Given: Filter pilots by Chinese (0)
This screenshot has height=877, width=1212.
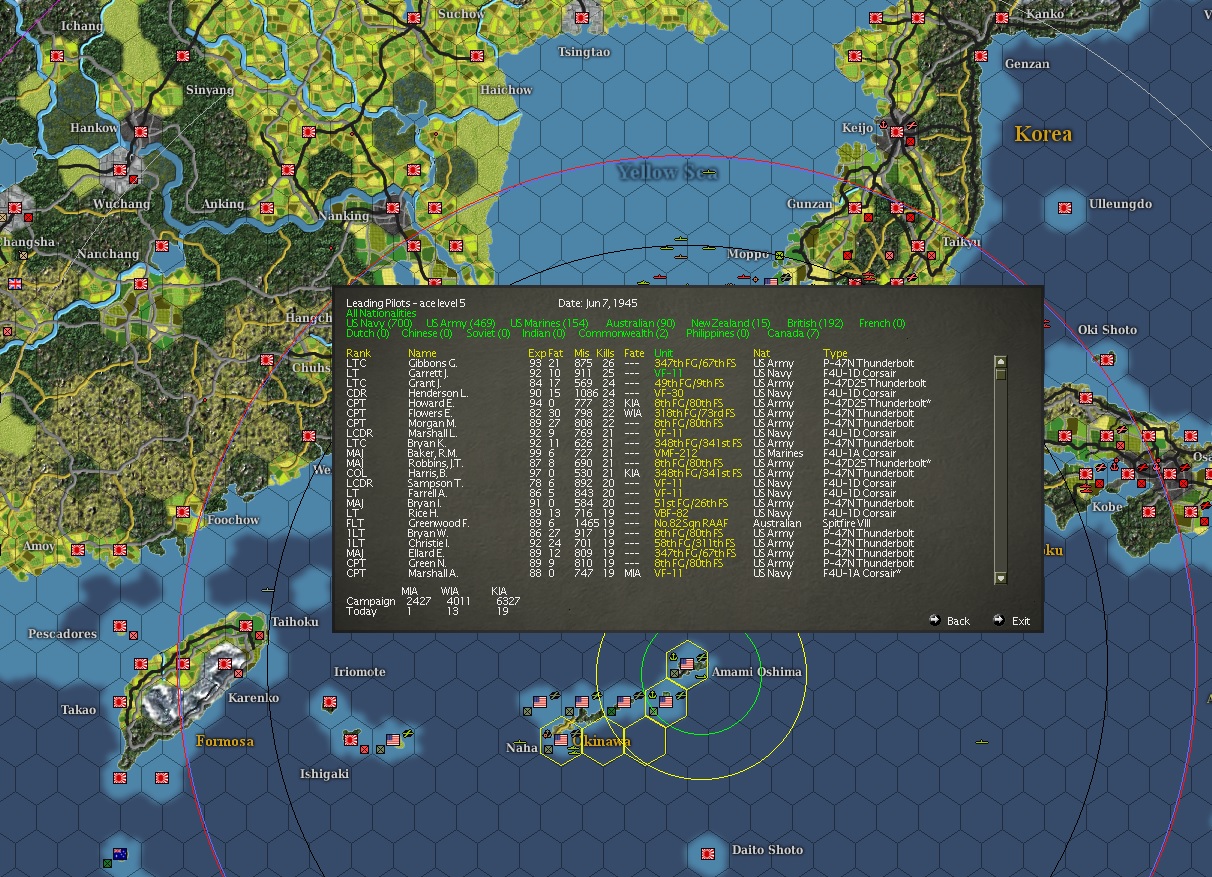Looking at the screenshot, I should (x=428, y=334).
